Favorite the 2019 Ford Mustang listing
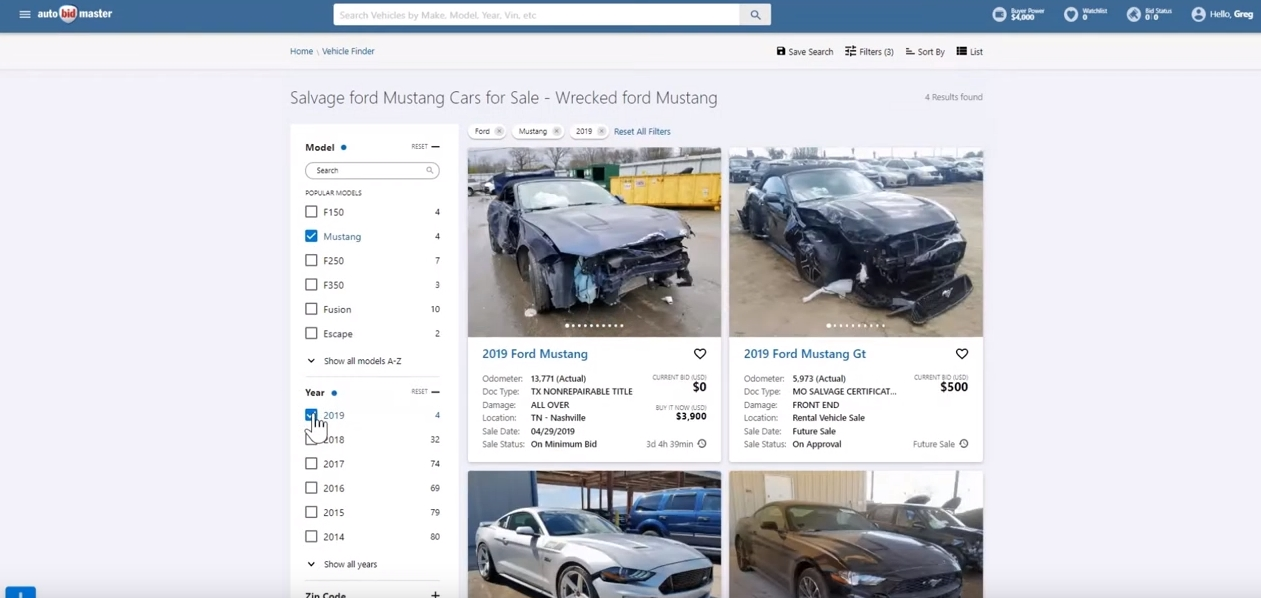 (x=700, y=354)
